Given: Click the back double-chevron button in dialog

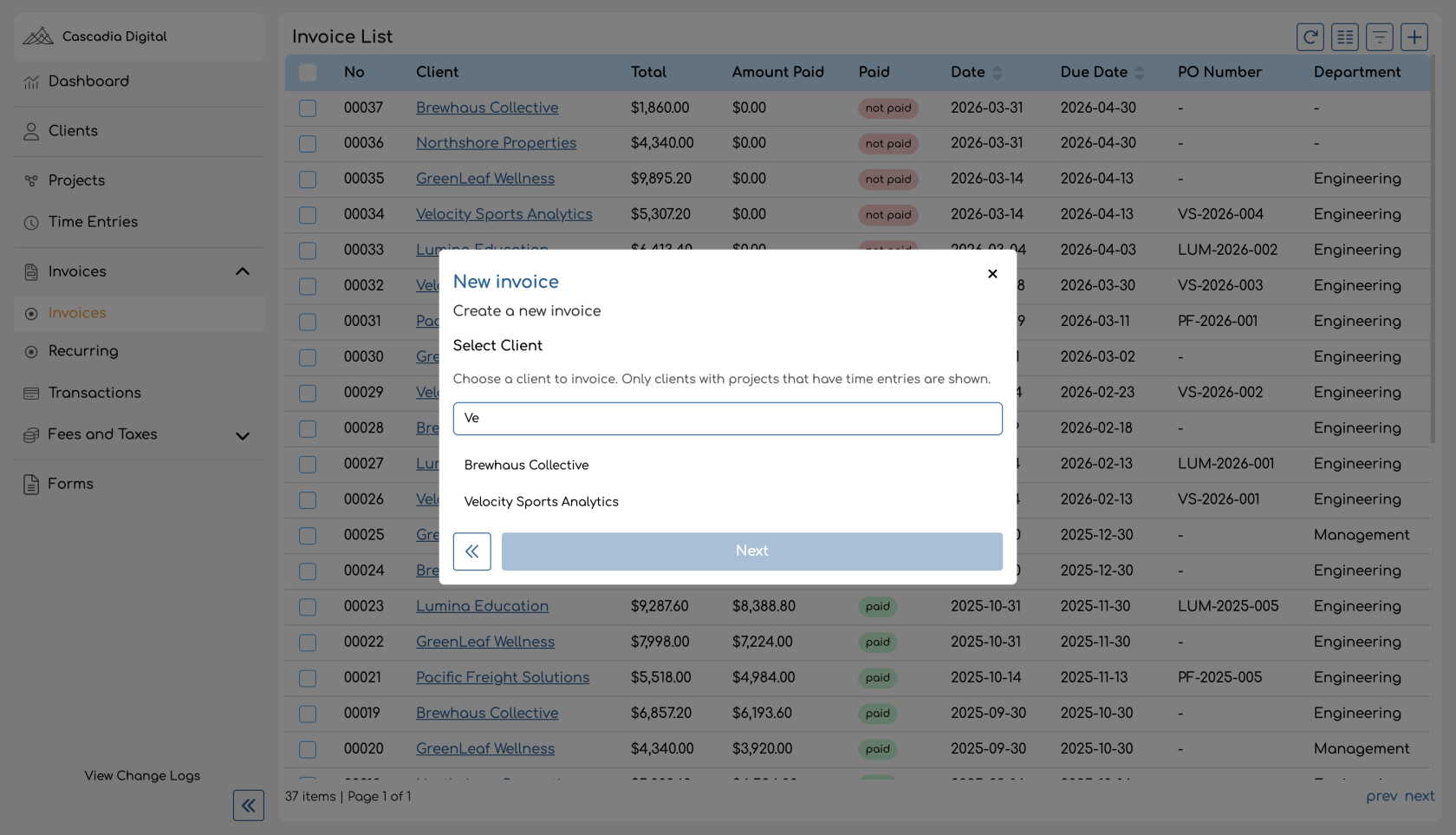Looking at the screenshot, I should 471,551.
